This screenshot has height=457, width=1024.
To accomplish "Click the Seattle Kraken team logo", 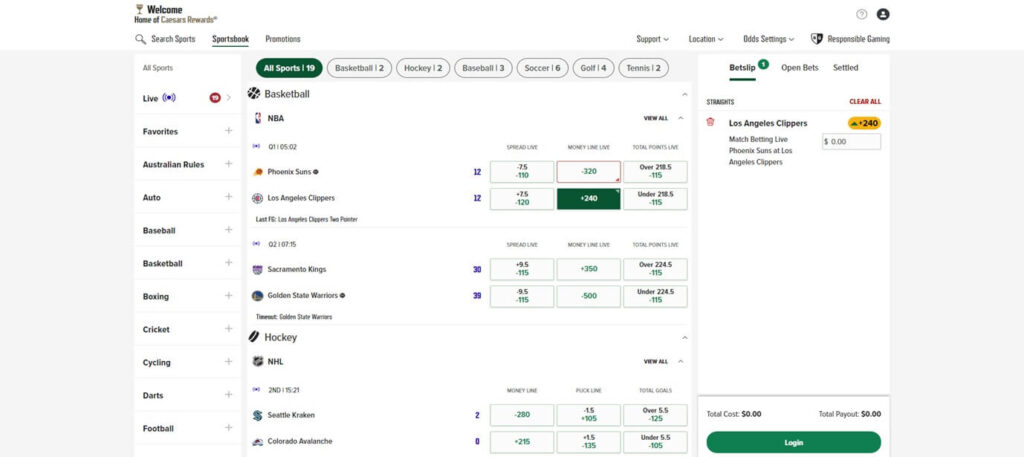I will pos(257,415).
